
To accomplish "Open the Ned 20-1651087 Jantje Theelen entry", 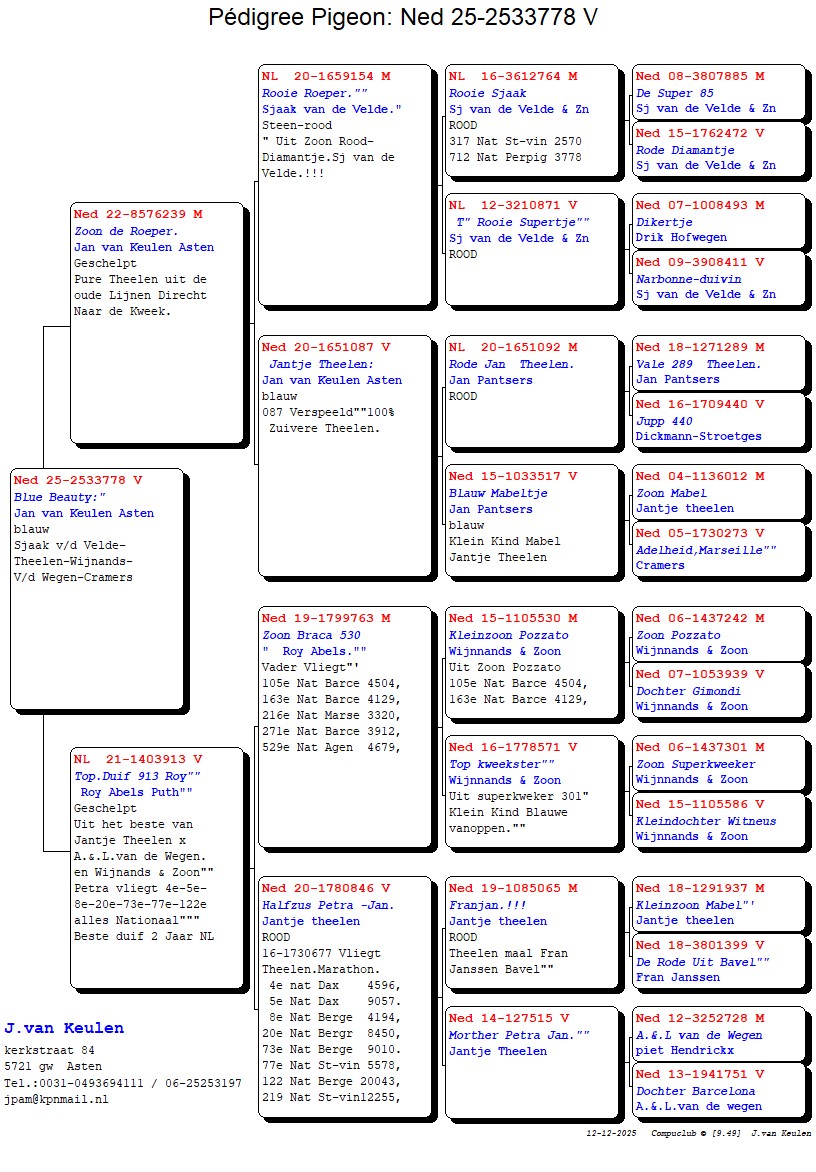I will click(344, 456).
